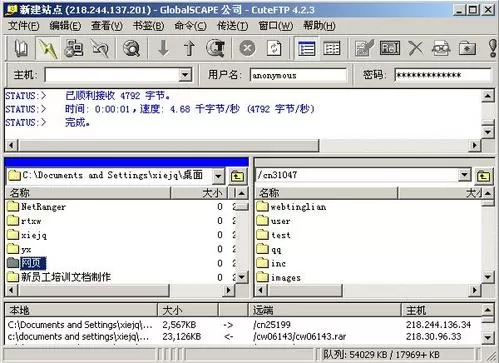Image resolution: width=499 pixels, height=363 pixels.
Task: Select the xiejq local folder
Action: coord(27,235)
